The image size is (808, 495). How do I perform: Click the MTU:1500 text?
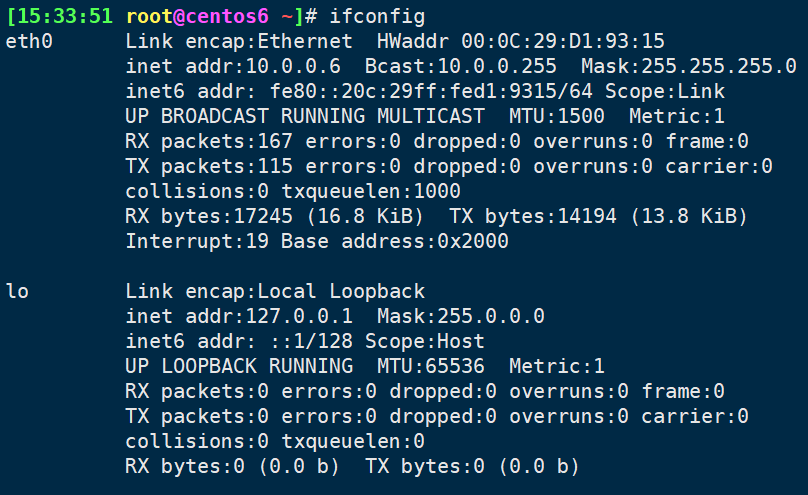coord(557,116)
